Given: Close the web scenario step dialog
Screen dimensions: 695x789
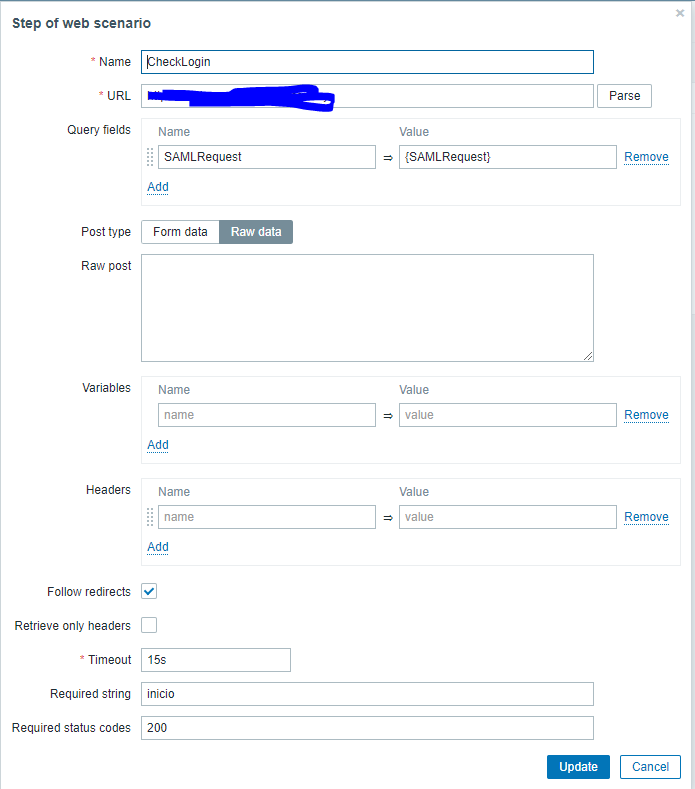Looking at the screenshot, I should click(x=680, y=14).
